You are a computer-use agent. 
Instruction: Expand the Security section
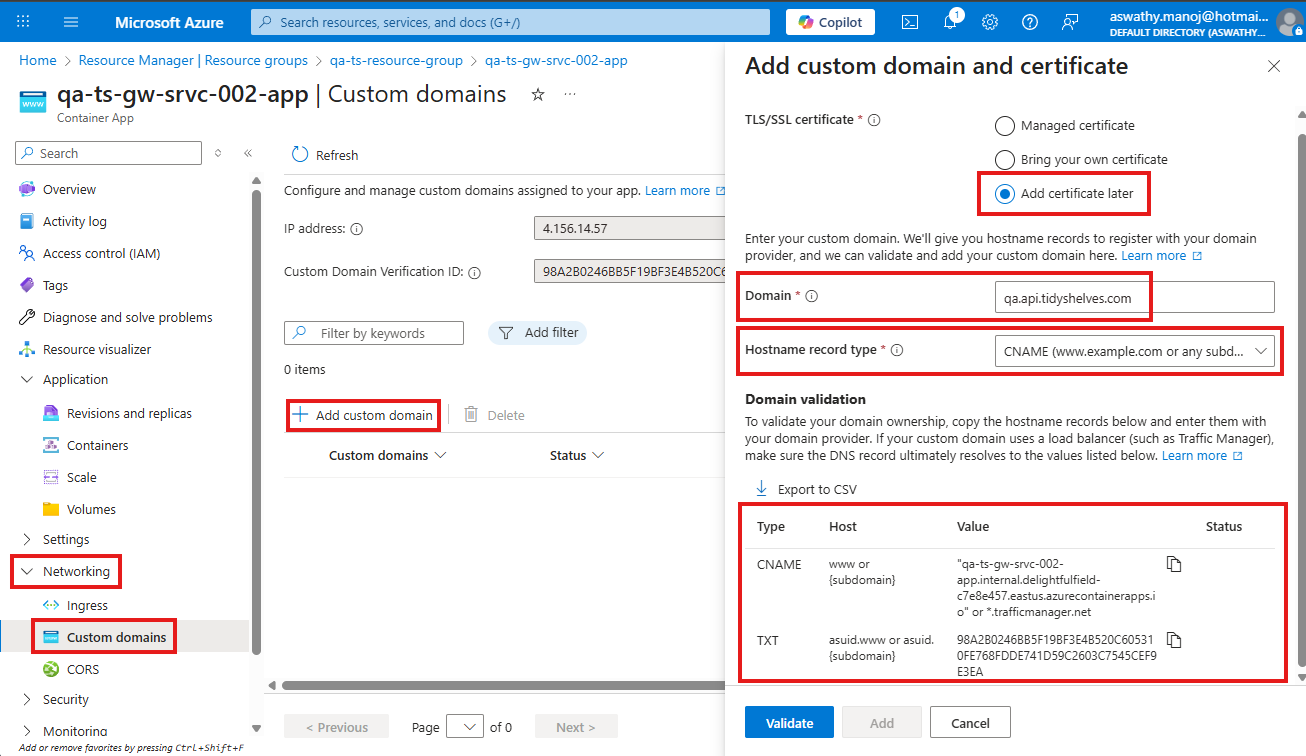tap(27, 700)
